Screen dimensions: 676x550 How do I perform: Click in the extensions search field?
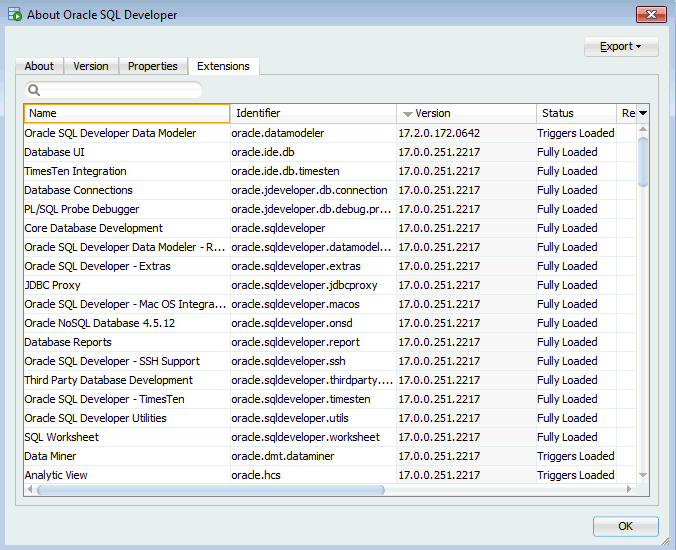point(113,90)
